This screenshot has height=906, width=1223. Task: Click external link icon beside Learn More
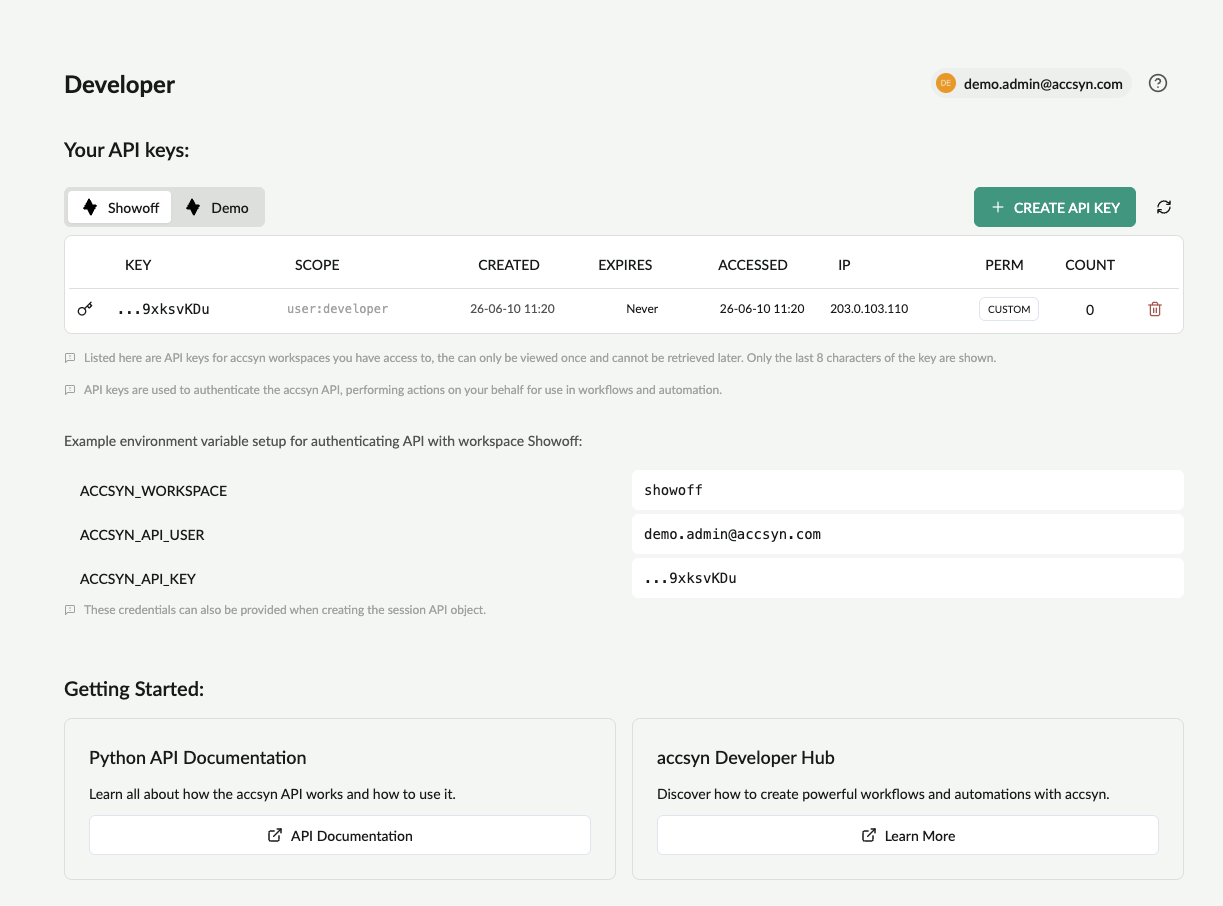click(869, 835)
